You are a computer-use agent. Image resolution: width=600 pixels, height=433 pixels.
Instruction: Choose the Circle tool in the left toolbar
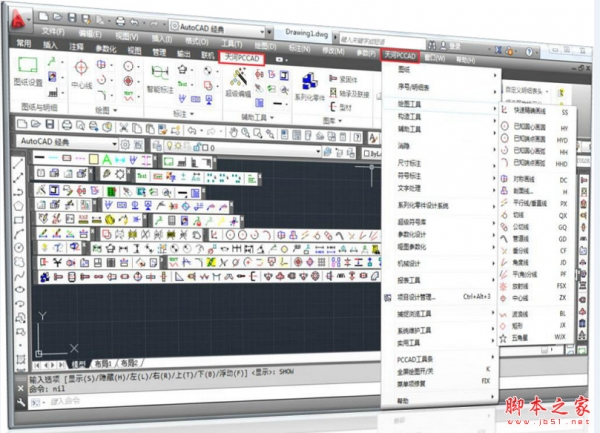point(19,248)
